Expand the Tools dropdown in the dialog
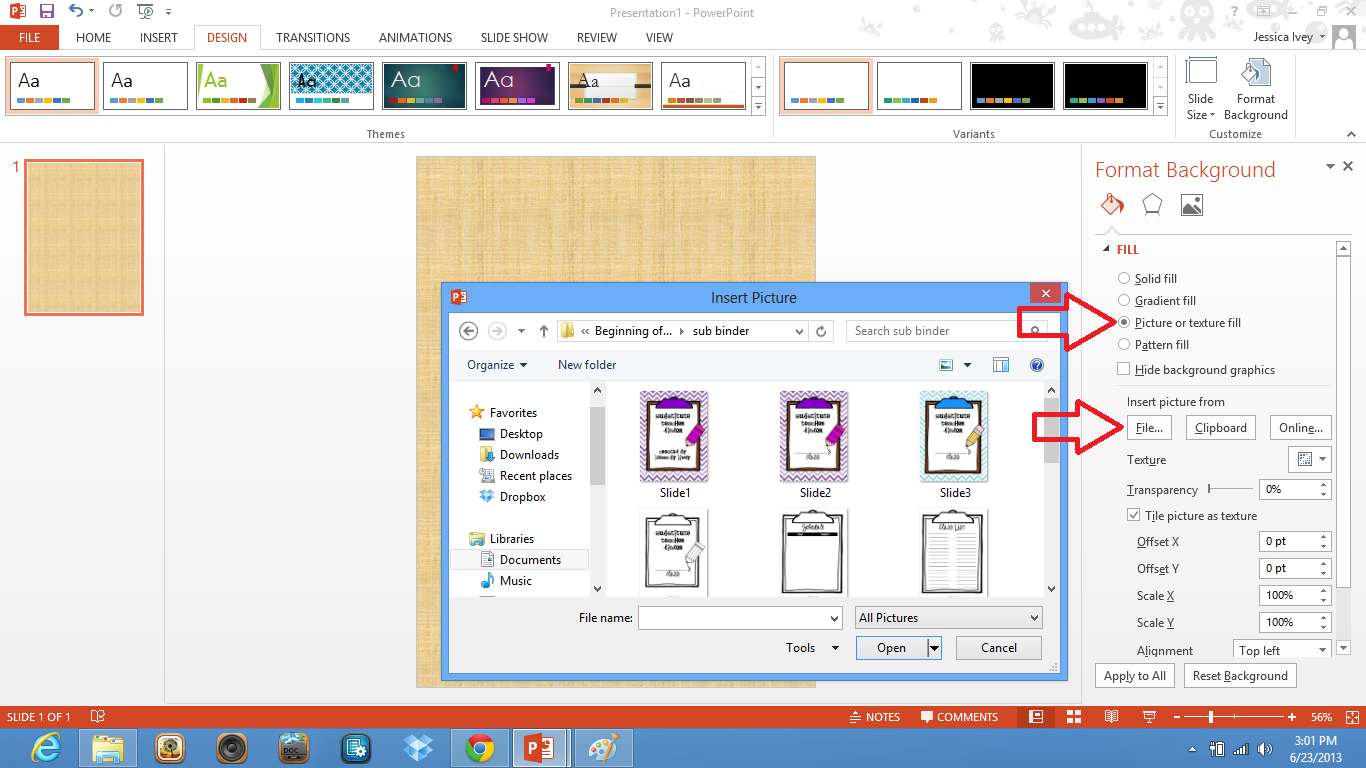The width and height of the screenshot is (1366, 768). click(x=813, y=648)
